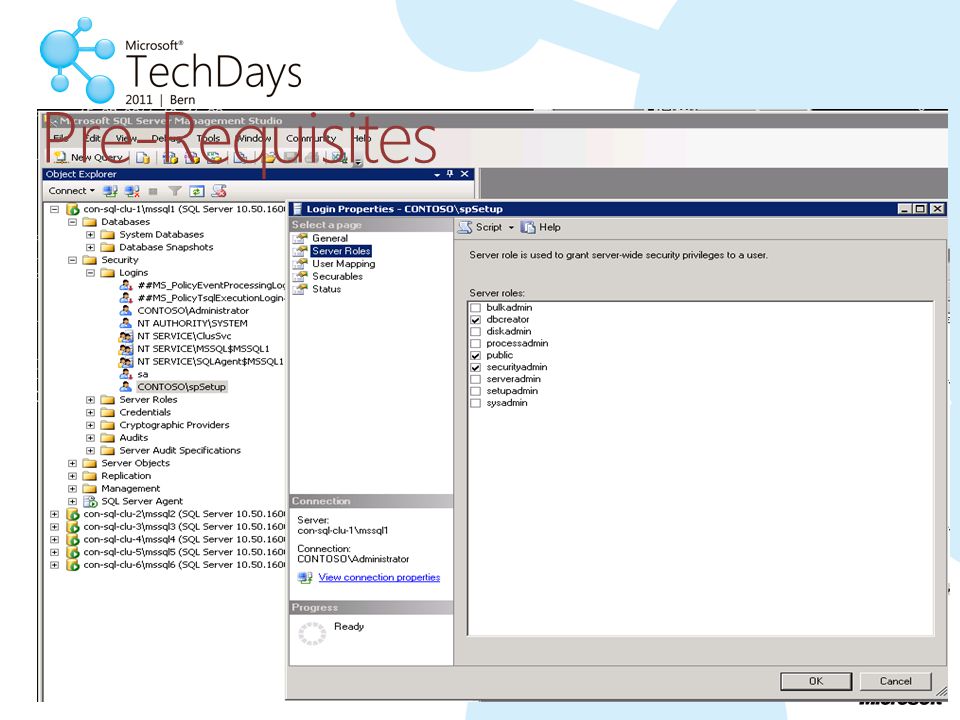This screenshot has height=720, width=960.
Task: Click the New Query toolbar button
Action: point(89,158)
